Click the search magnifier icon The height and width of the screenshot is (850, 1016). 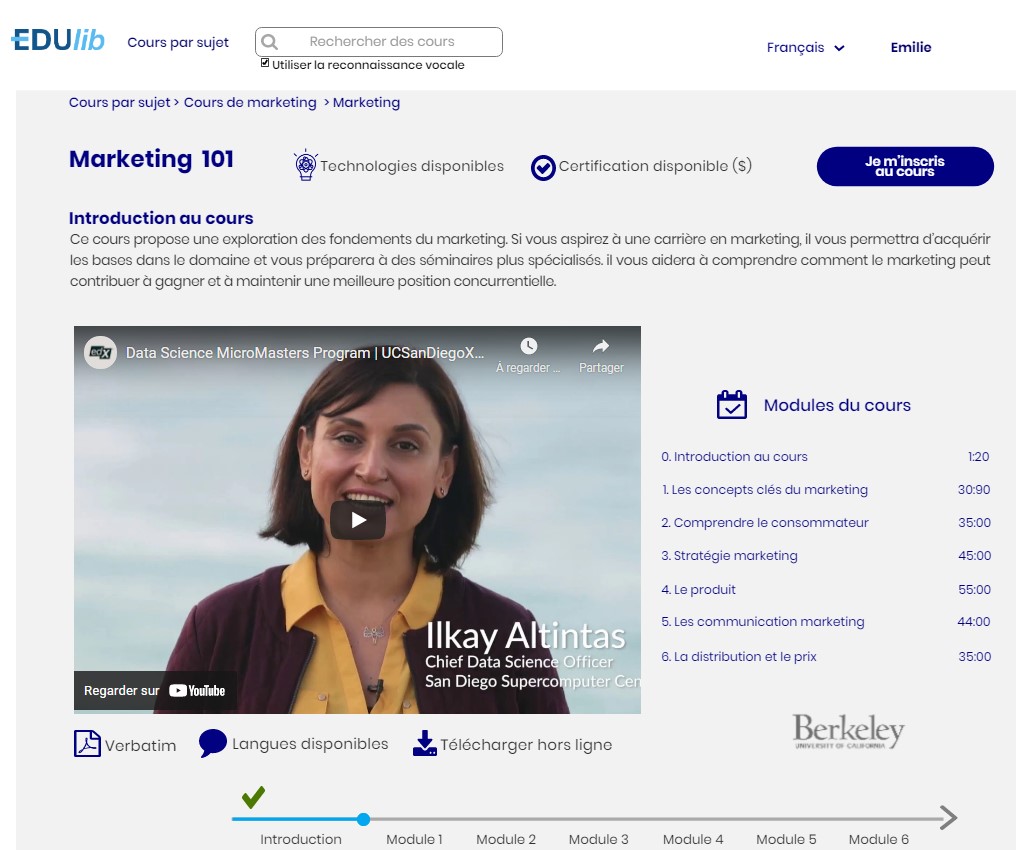point(269,42)
